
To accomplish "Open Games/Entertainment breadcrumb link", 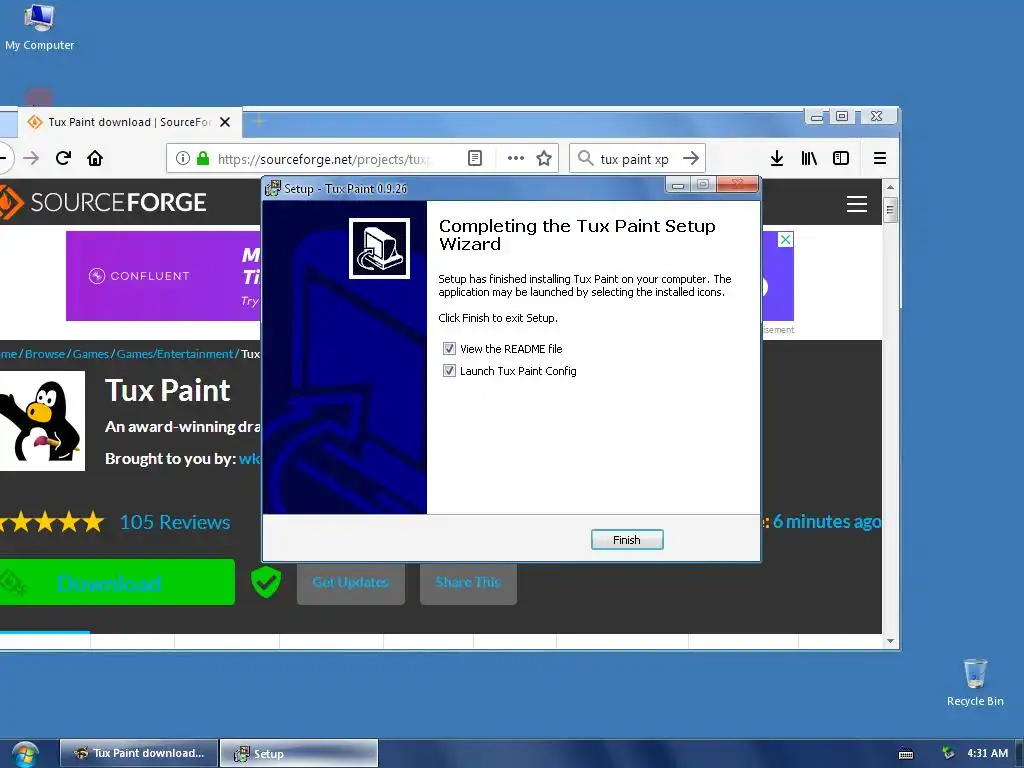I will (x=175, y=354).
